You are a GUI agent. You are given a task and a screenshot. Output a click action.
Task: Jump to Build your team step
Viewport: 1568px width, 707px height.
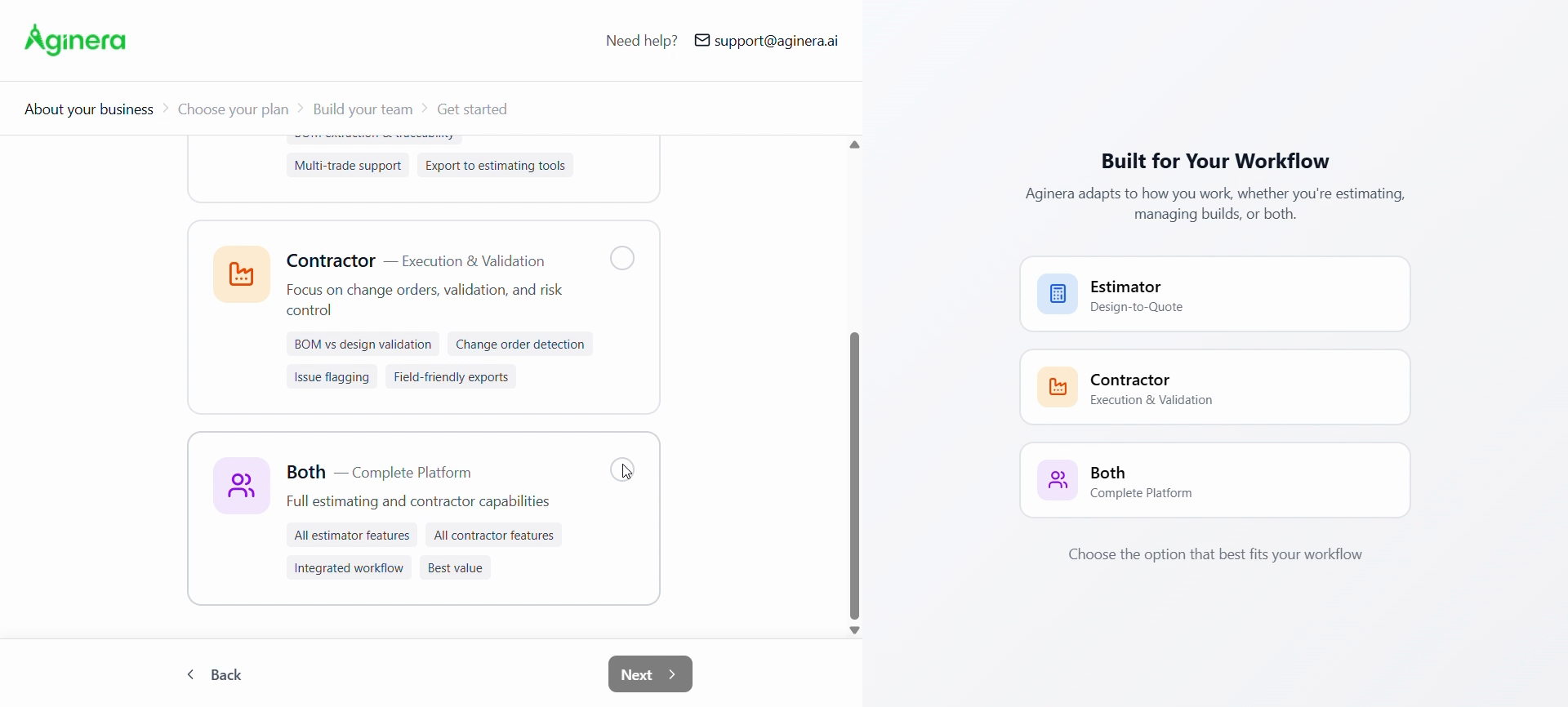click(363, 109)
